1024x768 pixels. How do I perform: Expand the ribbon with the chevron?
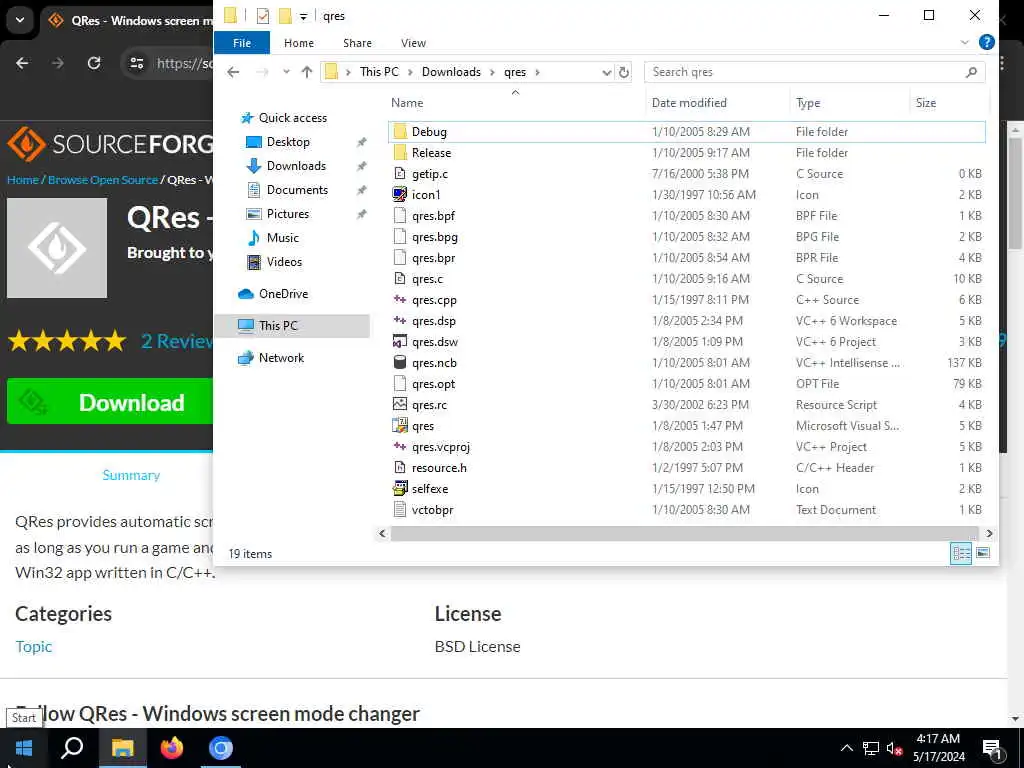tap(965, 42)
